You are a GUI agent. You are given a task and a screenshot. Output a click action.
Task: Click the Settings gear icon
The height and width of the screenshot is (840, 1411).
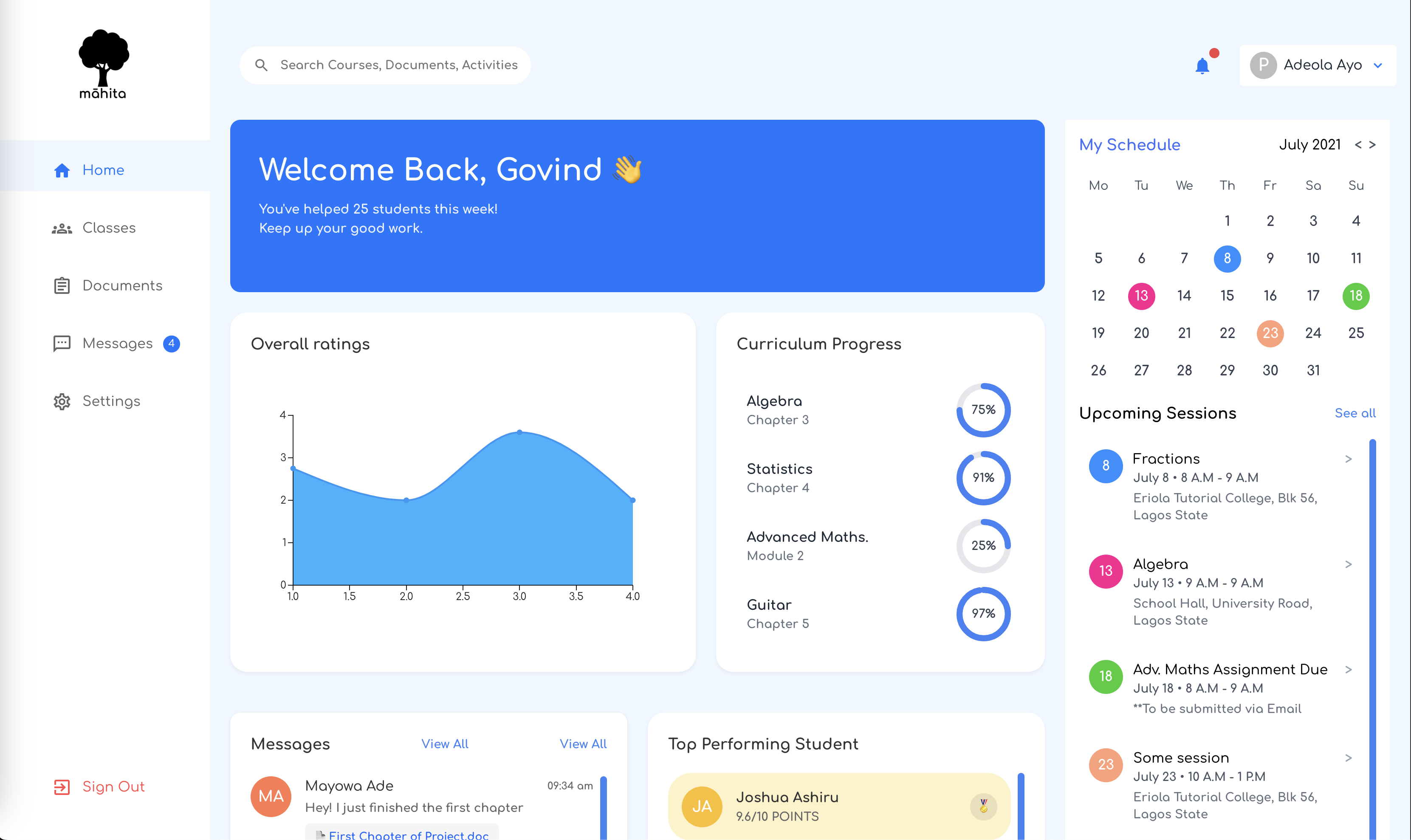pyautogui.click(x=62, y=401)
